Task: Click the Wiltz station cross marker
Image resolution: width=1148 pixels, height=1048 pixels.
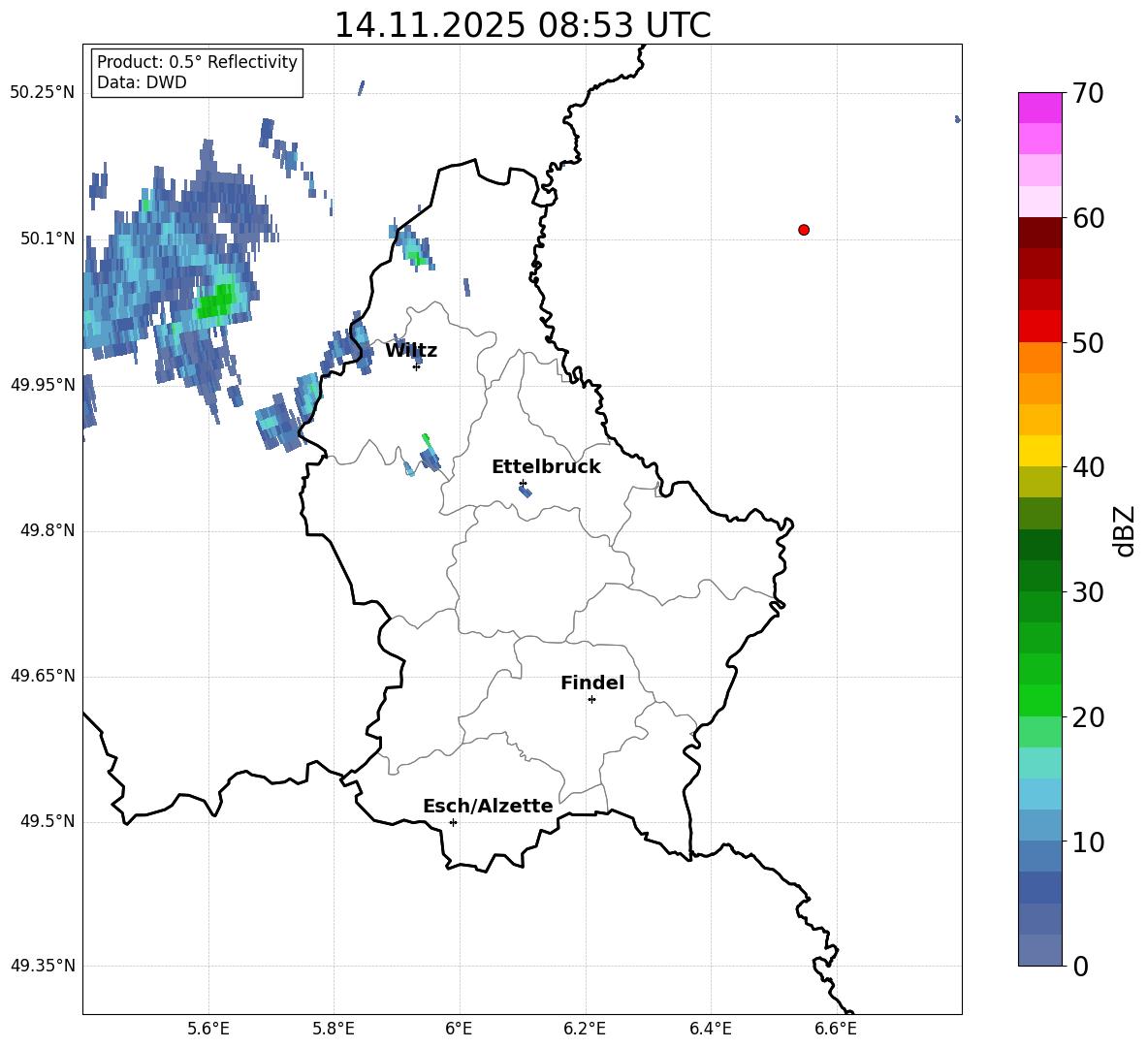Action: pyautogui.click(x=416, y=366)
